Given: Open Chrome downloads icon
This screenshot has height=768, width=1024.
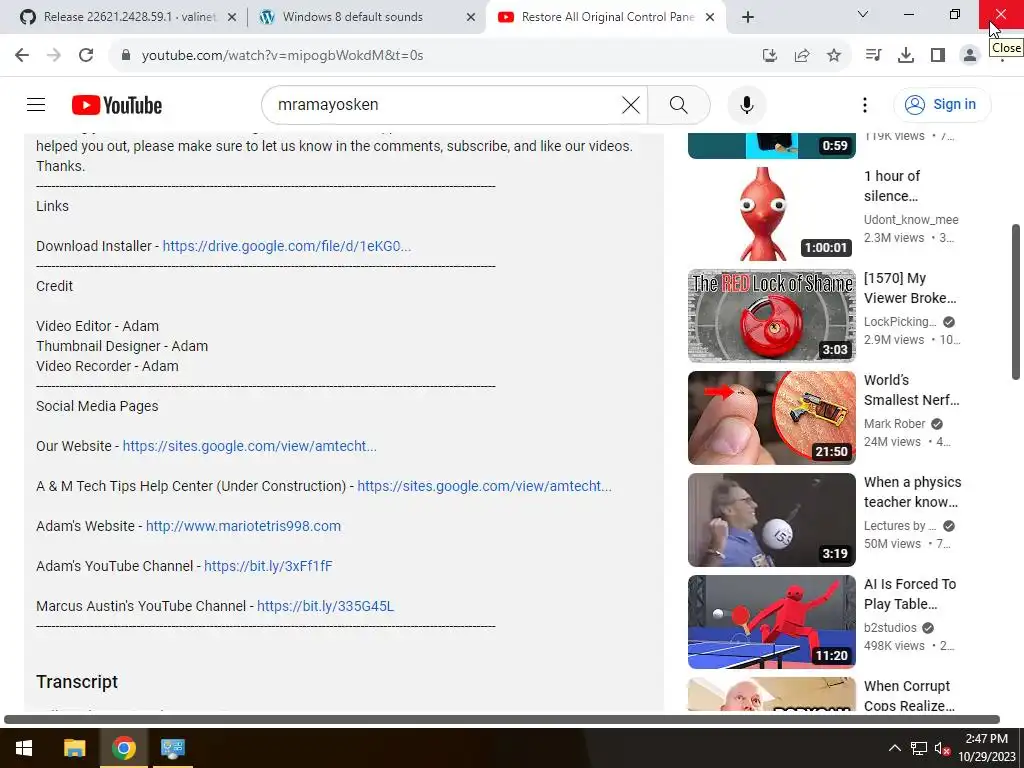Looking at the screenshot, I should (x=905, y=56).
